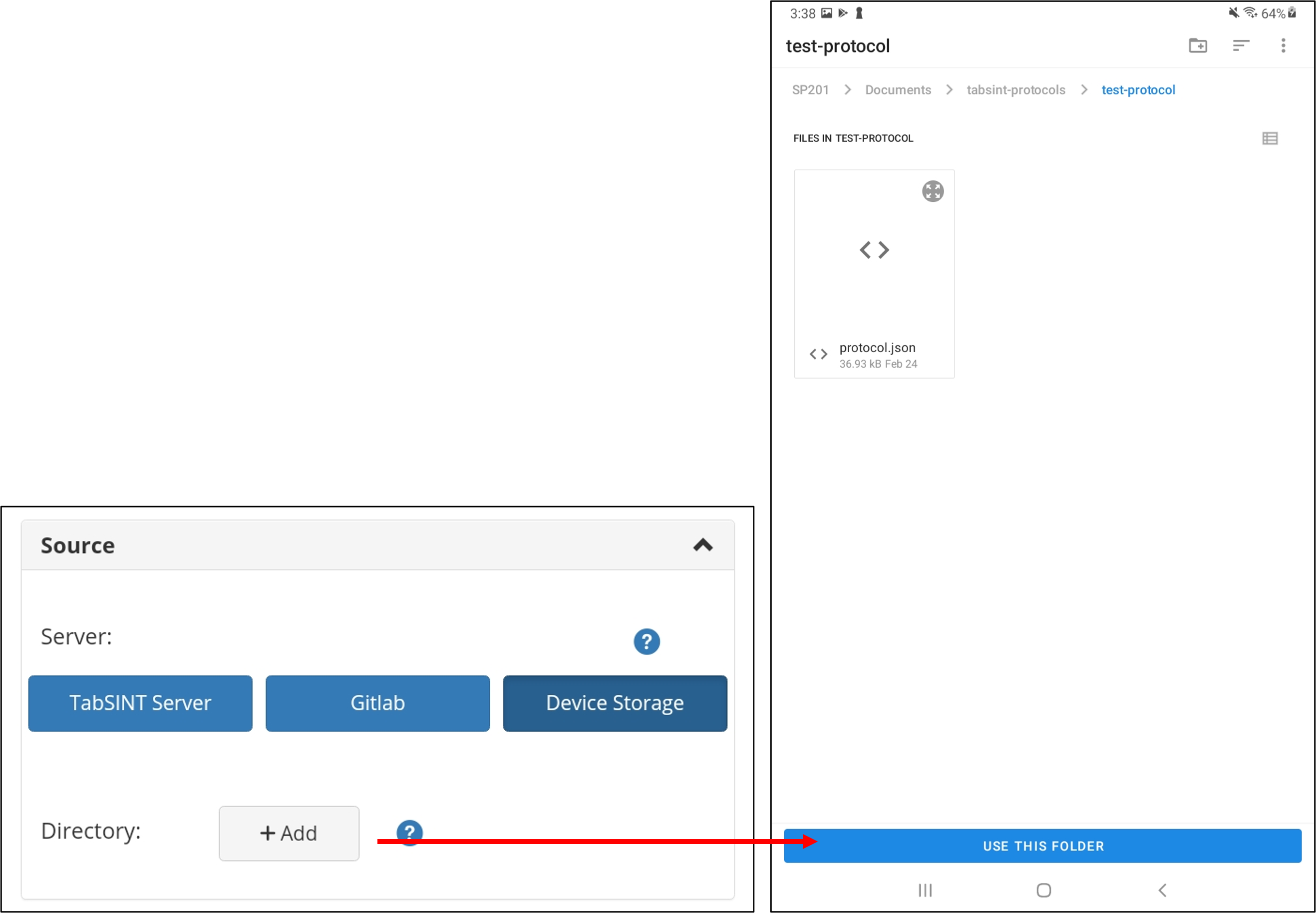The width and height of the screenshot is (1316, 913).
Task: Go to Documents breadcrumb folder
Action: click(898, 90)
